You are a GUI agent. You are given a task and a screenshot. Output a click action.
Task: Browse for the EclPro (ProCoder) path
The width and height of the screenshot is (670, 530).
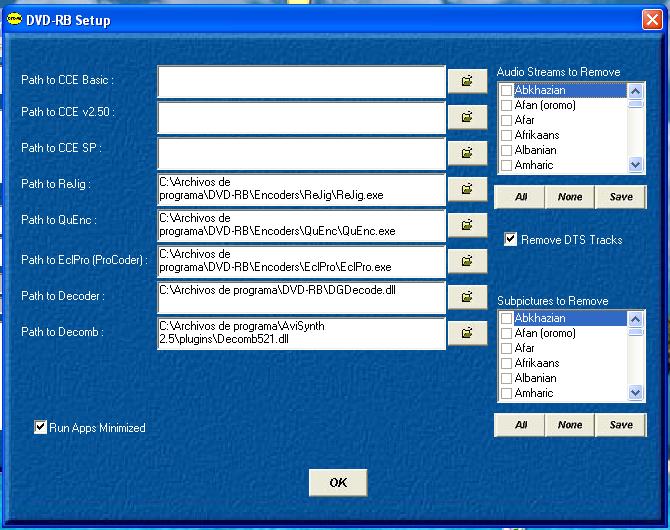[467, 261]
